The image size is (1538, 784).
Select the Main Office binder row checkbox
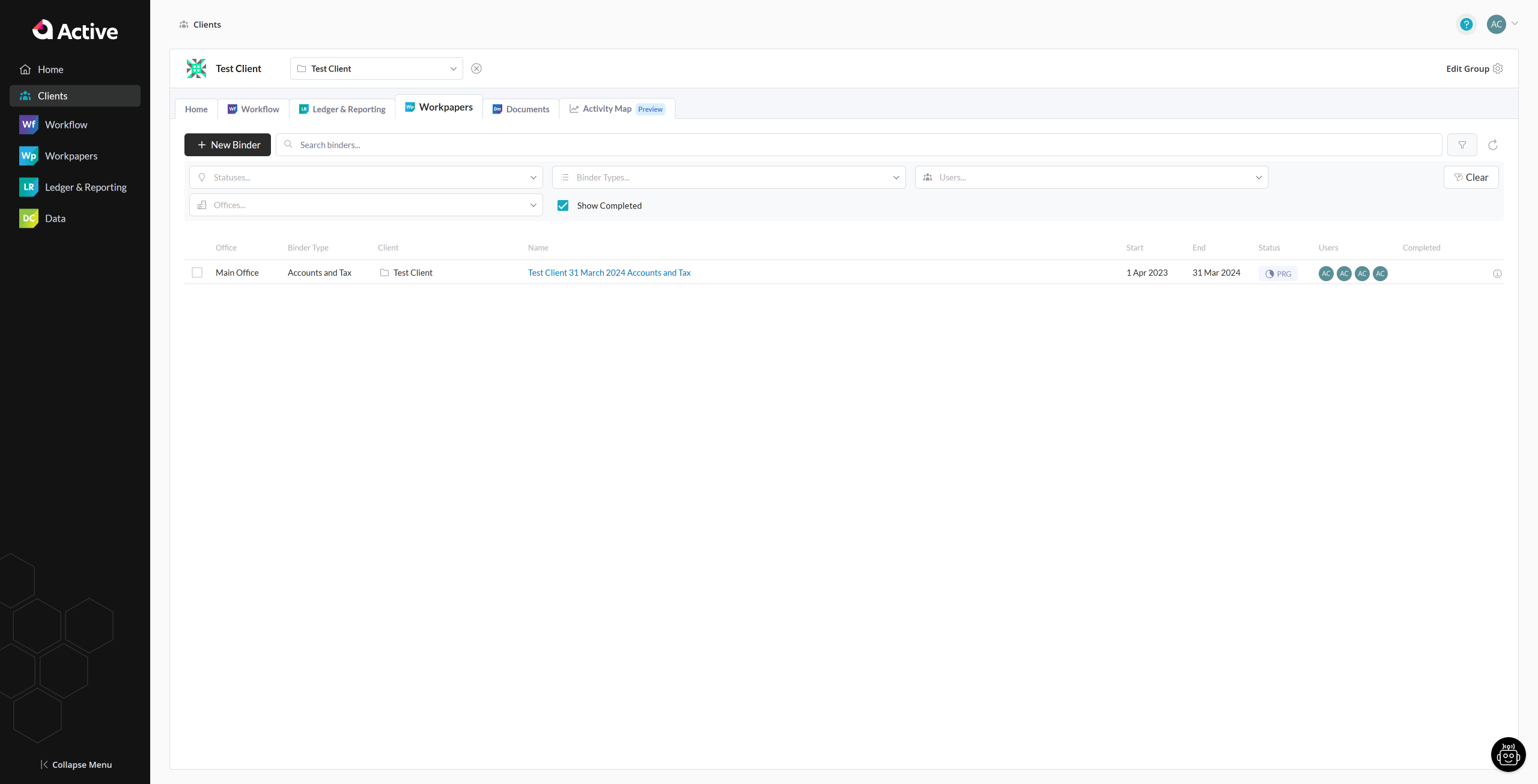(197, 273)
